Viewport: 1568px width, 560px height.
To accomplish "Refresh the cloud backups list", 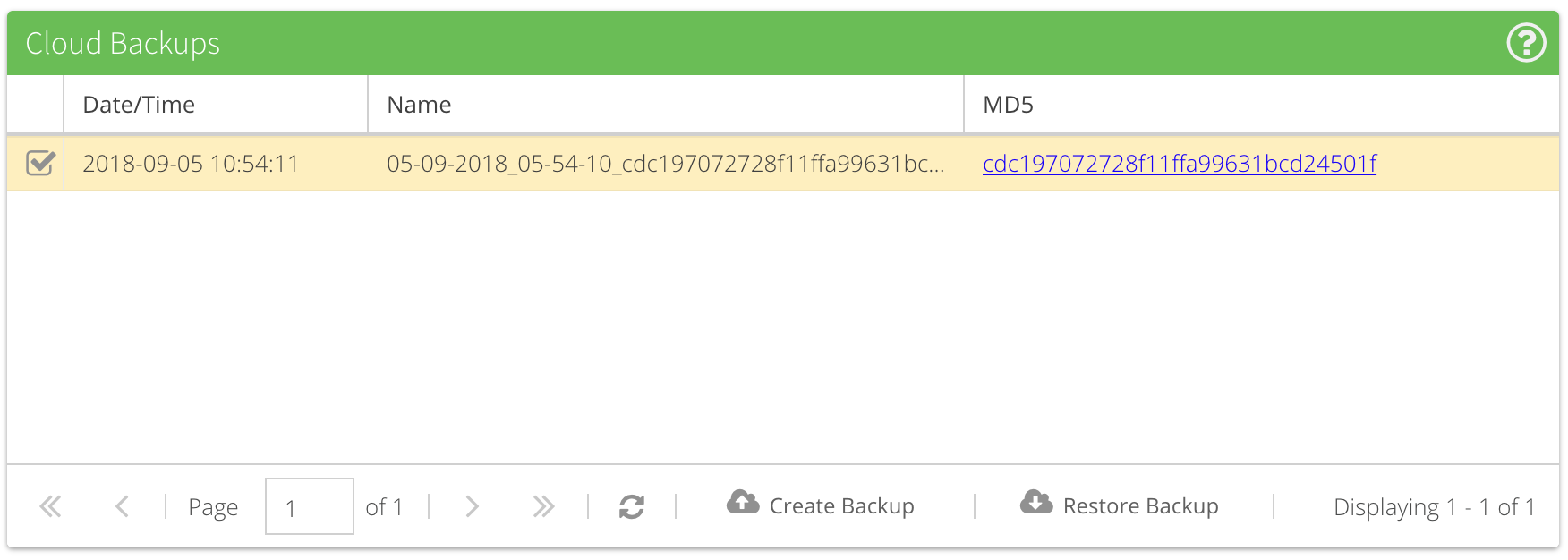I will tap(632, 507).
